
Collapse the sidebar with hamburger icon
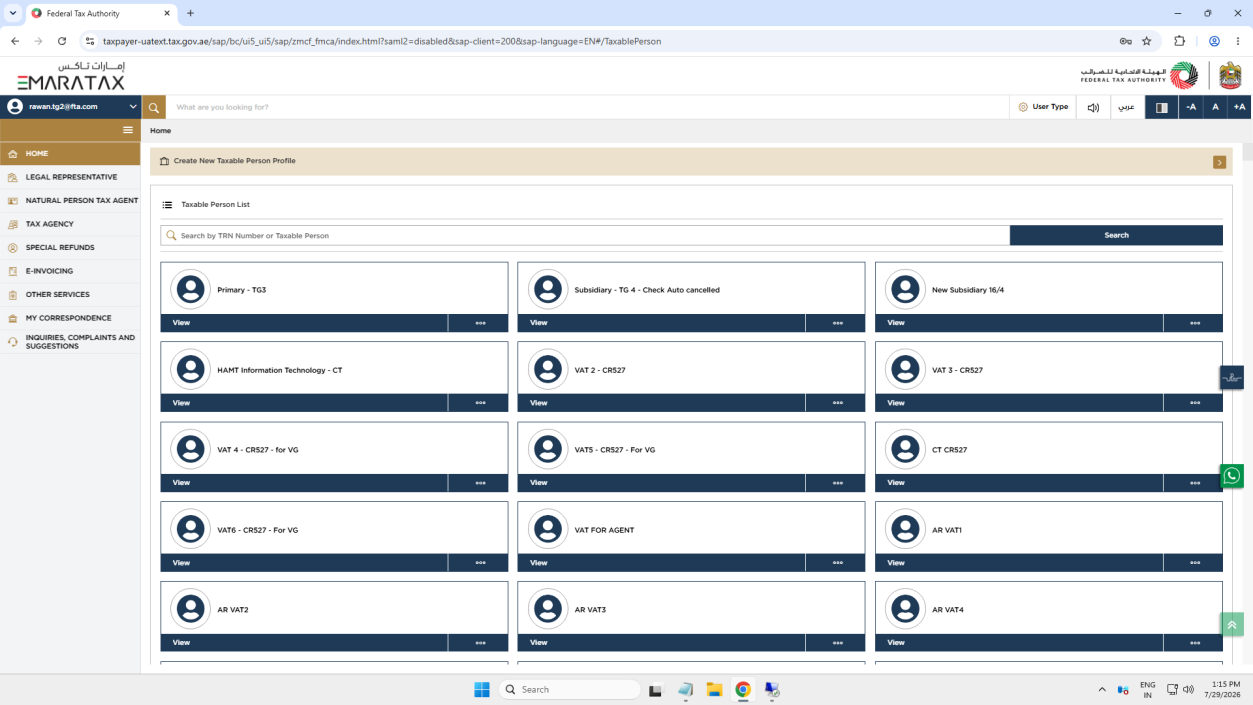click(128, 130)
